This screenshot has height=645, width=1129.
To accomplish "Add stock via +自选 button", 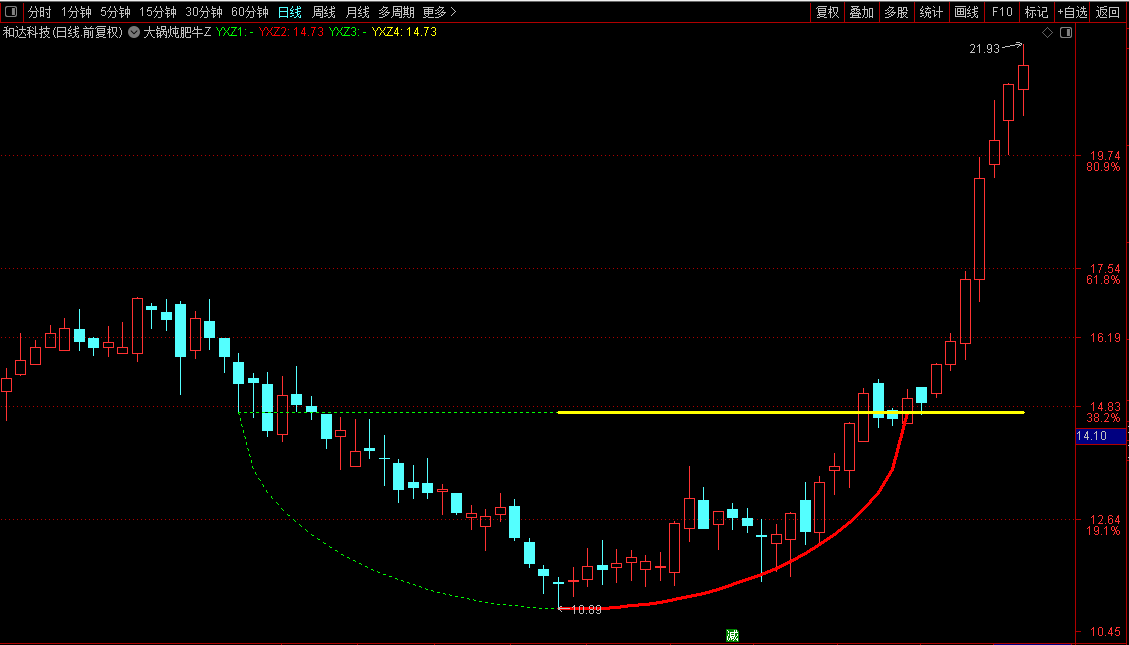I will click(1073, 12).
